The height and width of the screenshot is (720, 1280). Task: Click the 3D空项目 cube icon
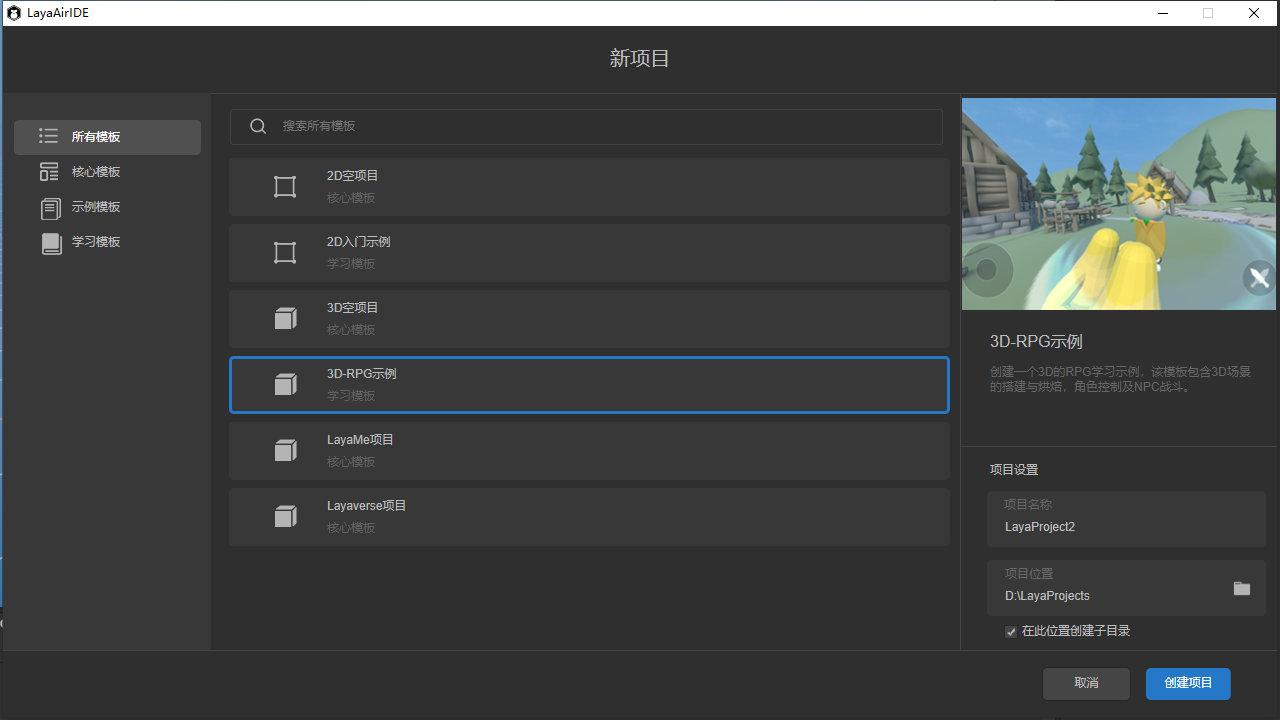point(285,319)
